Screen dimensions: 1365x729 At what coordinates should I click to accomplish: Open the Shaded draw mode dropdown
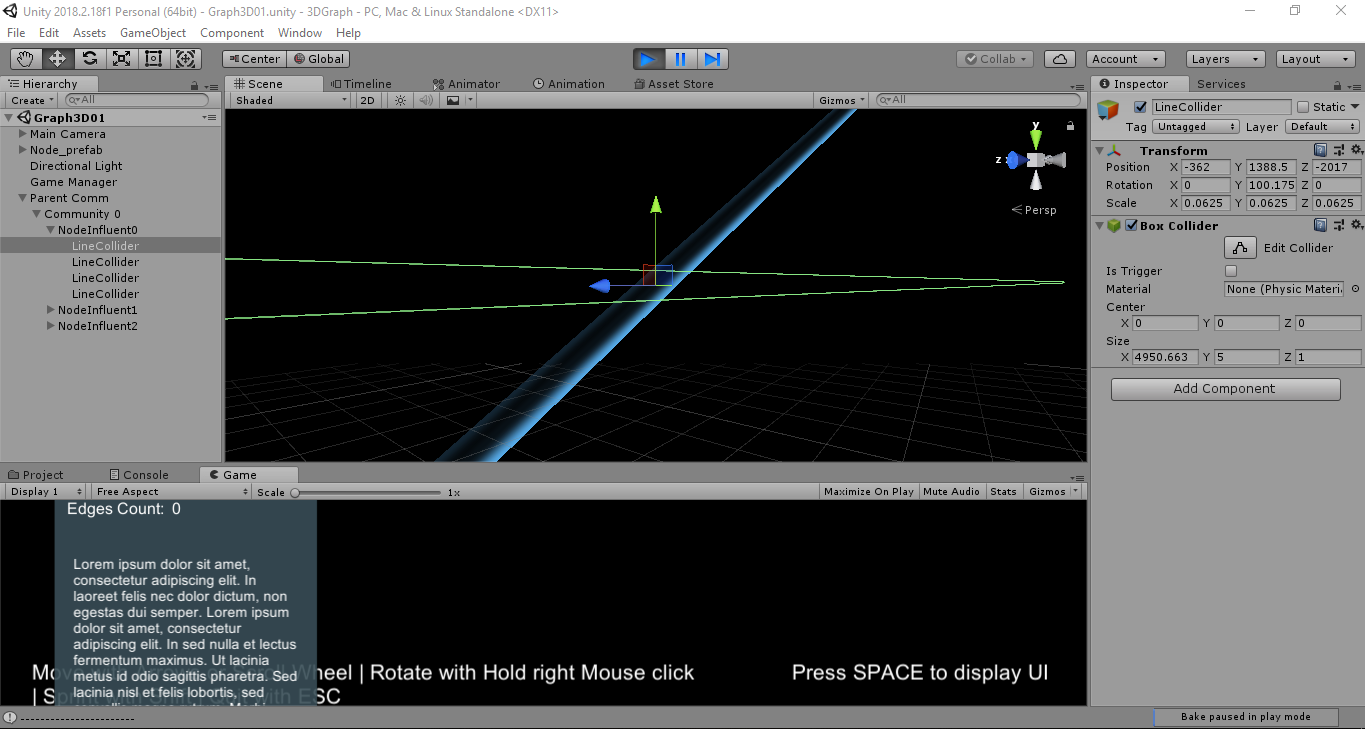tap(291, 100)
